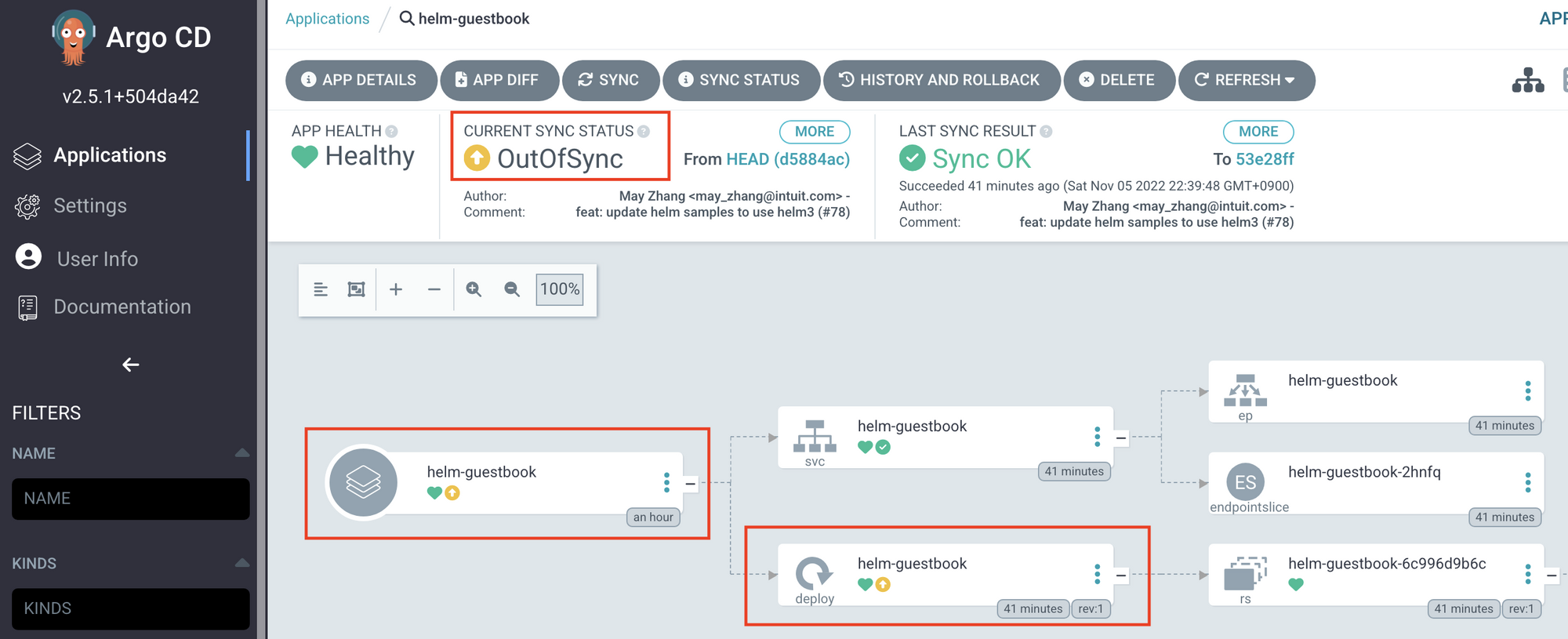Click the Healthy app health text

pos(369,156)
